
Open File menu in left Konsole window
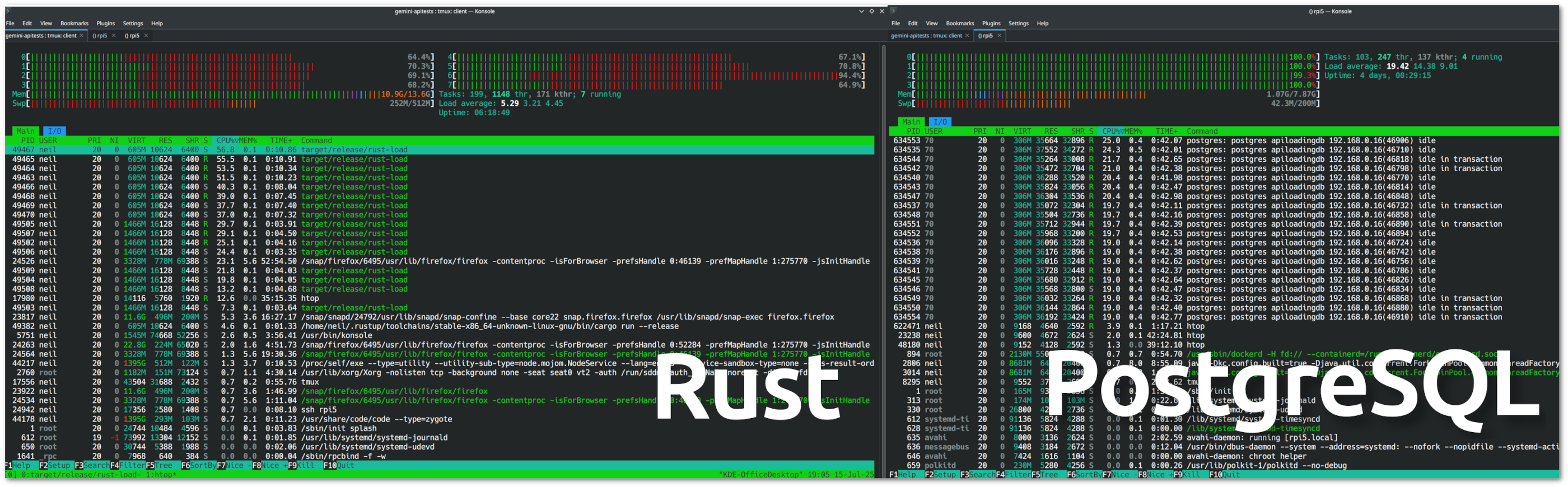[x=10, y=23]
